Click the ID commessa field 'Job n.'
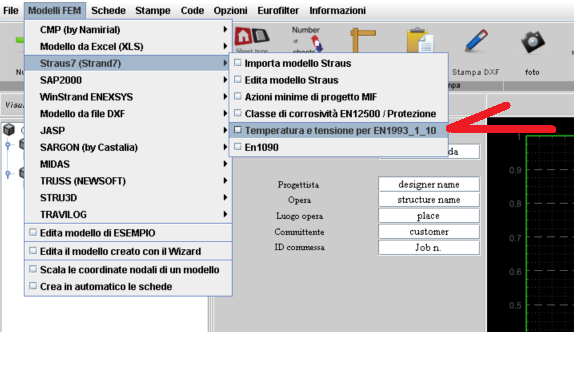Image resolution: width=574 pixels, height=365 pixels. (x=429, y=248)
